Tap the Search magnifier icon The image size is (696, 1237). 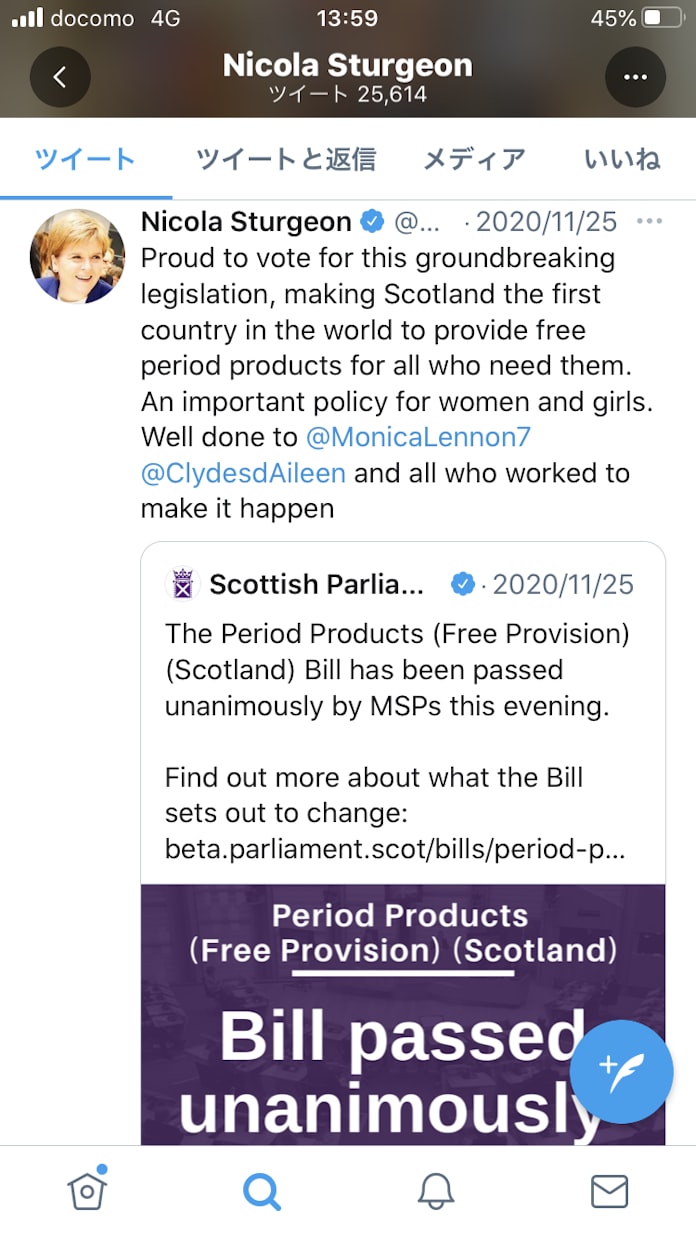coord(261,1191)
